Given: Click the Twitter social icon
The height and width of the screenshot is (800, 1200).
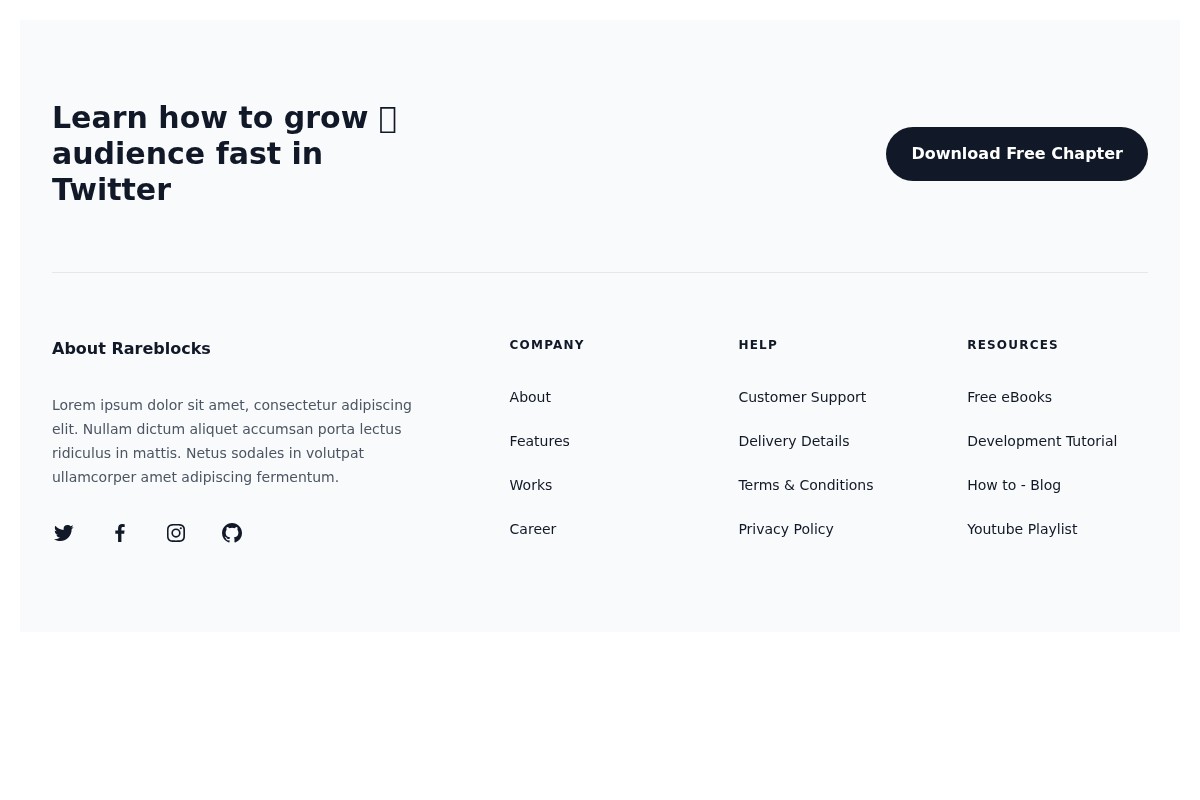Looking at the screenshot, I should point(63,533).
